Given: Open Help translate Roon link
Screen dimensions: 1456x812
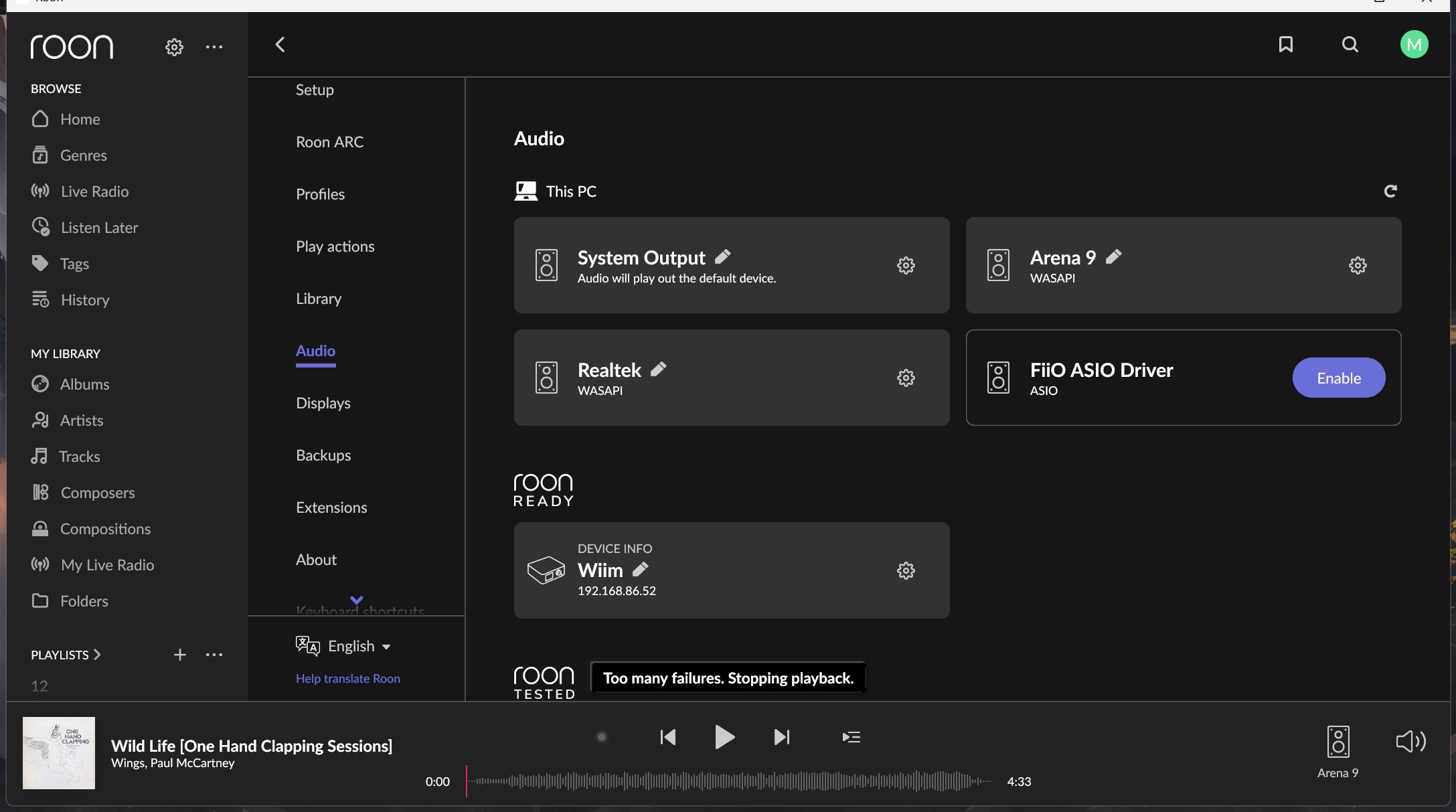Looking at the screenshot, I should [x=348, y=678].
